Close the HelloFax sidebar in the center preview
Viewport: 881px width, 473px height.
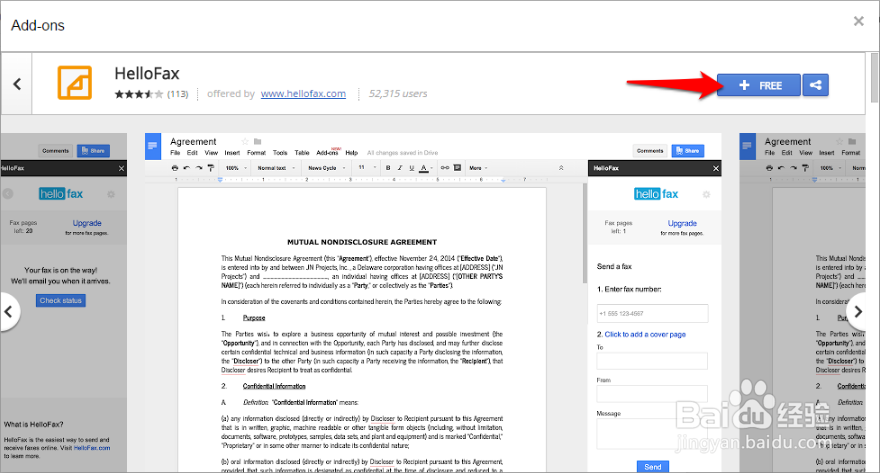coord(715,169)
